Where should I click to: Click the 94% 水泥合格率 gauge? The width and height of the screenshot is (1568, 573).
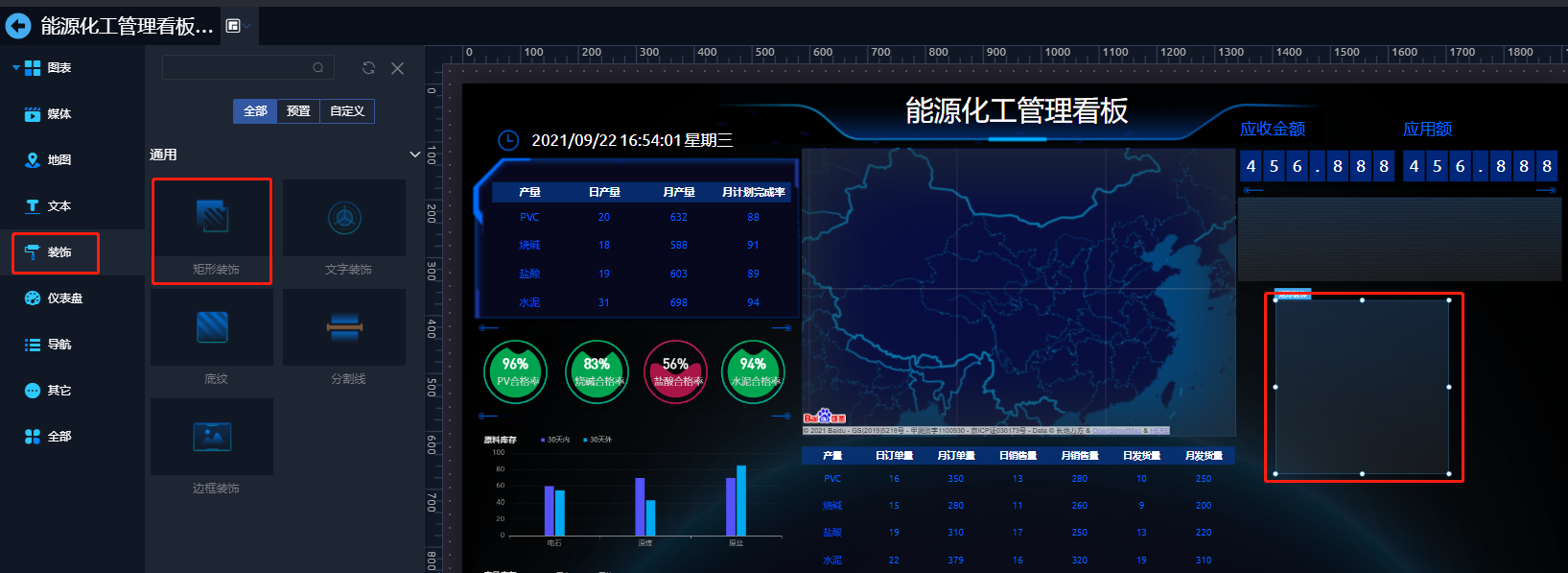coord(754,372)
